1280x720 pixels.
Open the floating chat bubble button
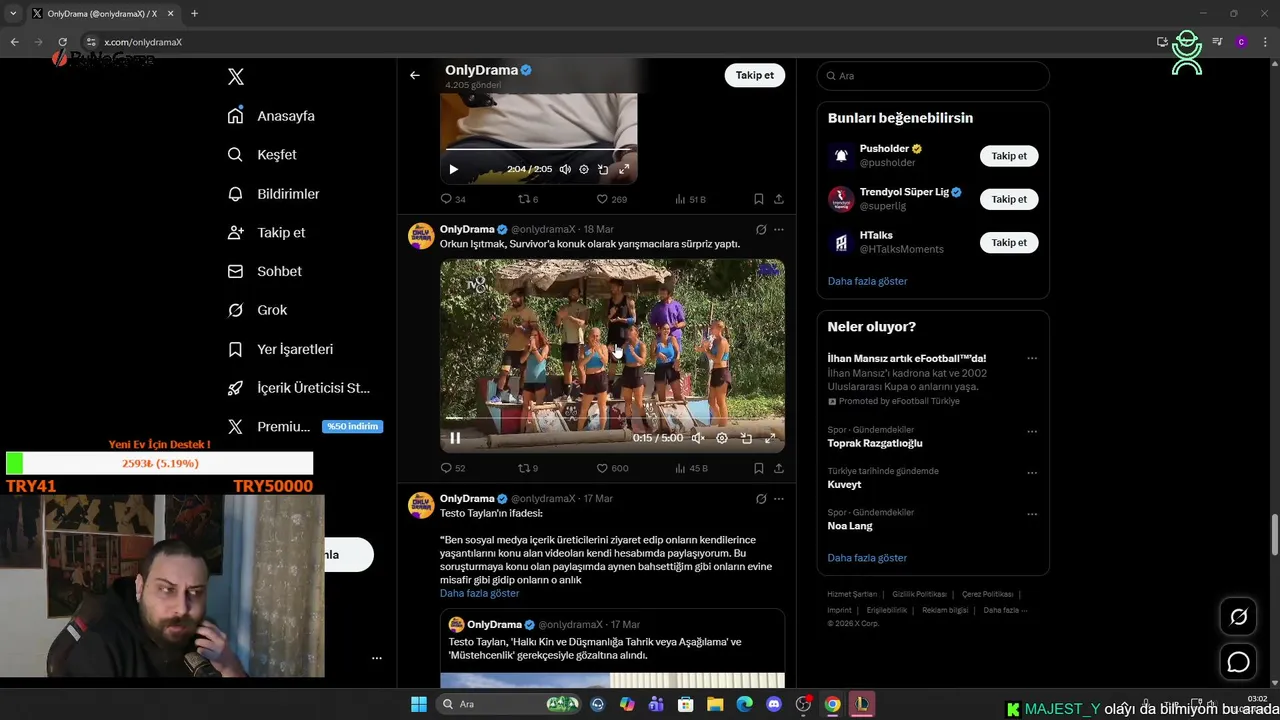1238,662
